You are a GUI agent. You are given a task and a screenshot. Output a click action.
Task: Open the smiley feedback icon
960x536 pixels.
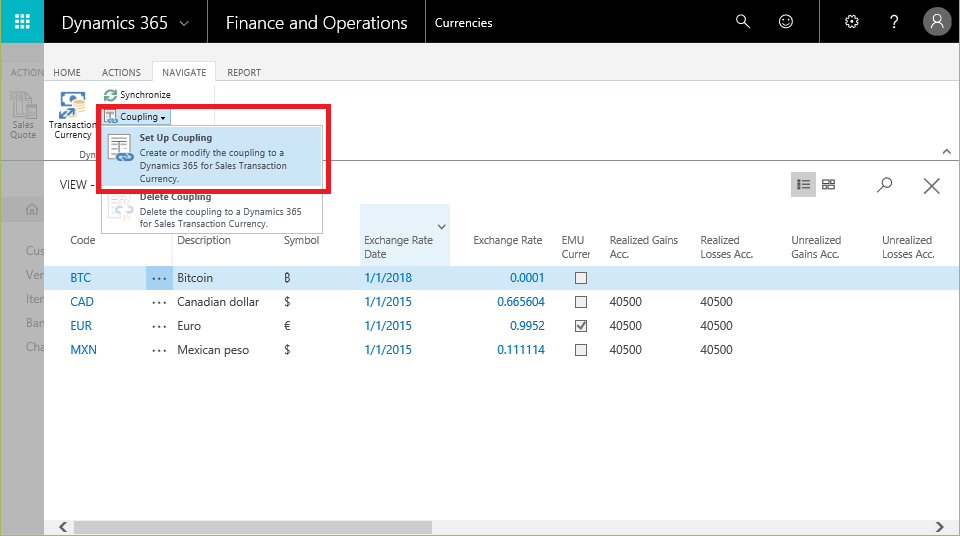(786, 22)
